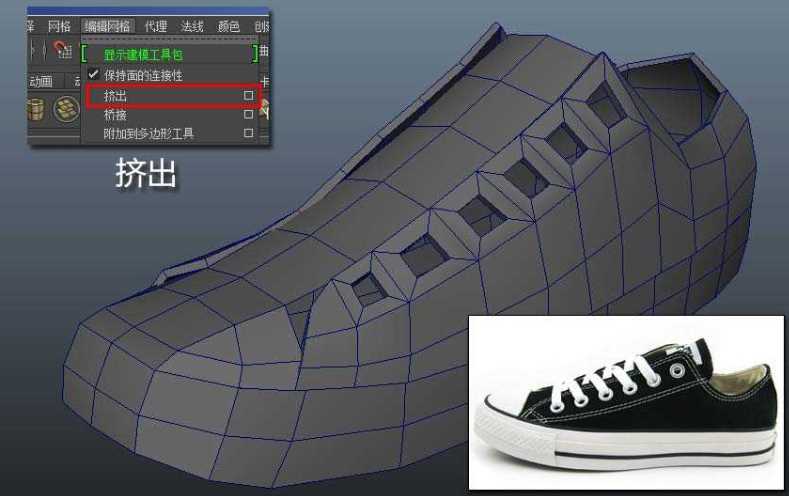Select the polygon plane shelf icon
The image size is (789, 496).
pos(66,109)
